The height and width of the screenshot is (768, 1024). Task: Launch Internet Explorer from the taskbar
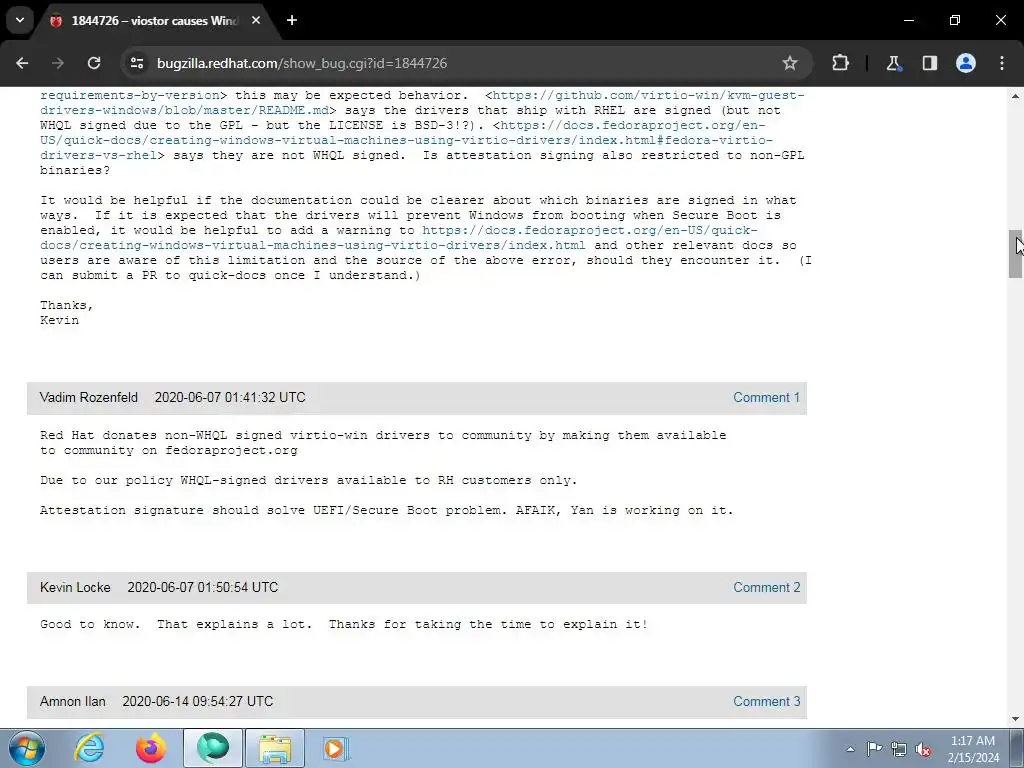pyautogui.click(x=89, y=748)
